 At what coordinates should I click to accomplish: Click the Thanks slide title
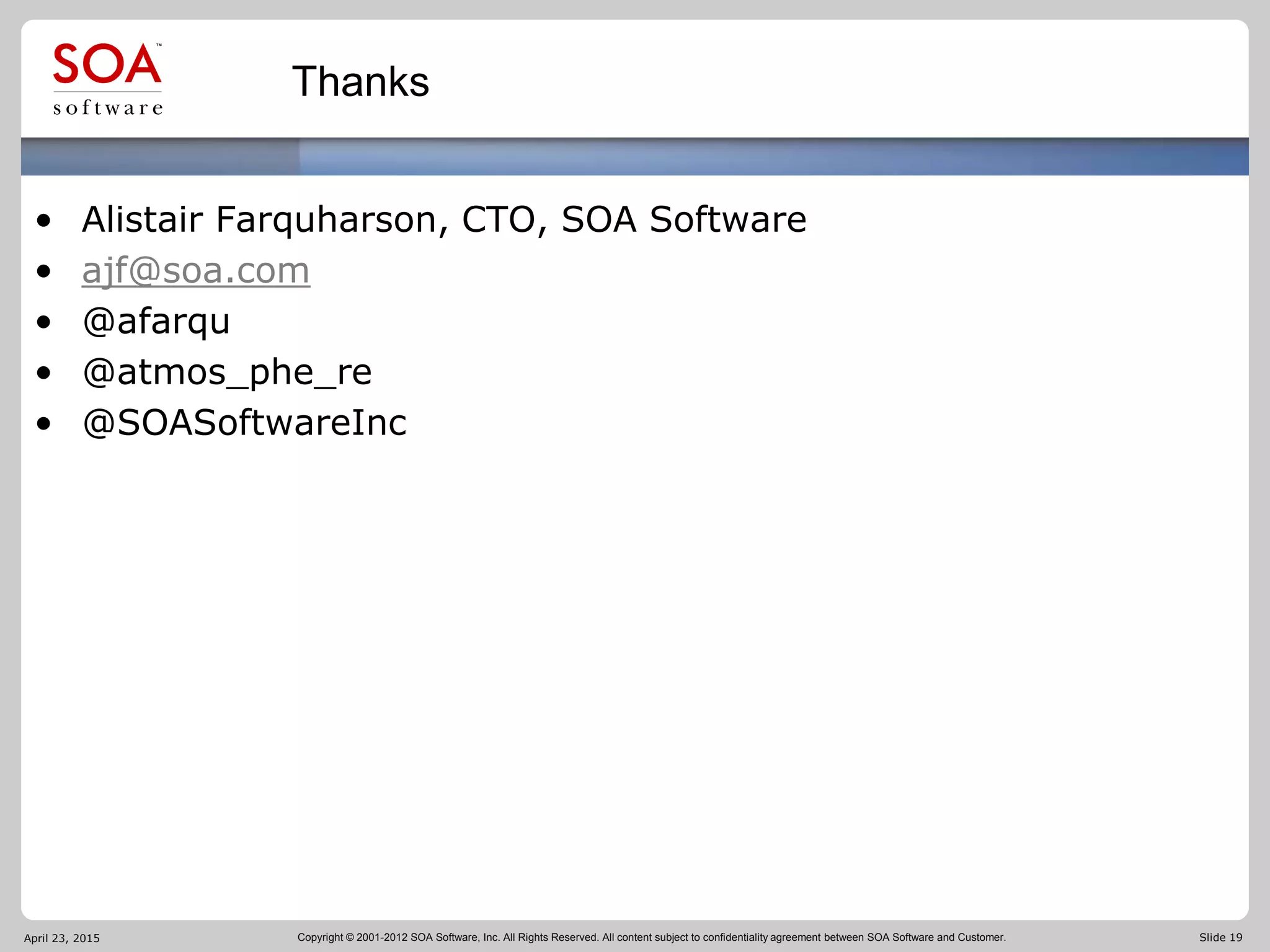click(x=360, y=82)
